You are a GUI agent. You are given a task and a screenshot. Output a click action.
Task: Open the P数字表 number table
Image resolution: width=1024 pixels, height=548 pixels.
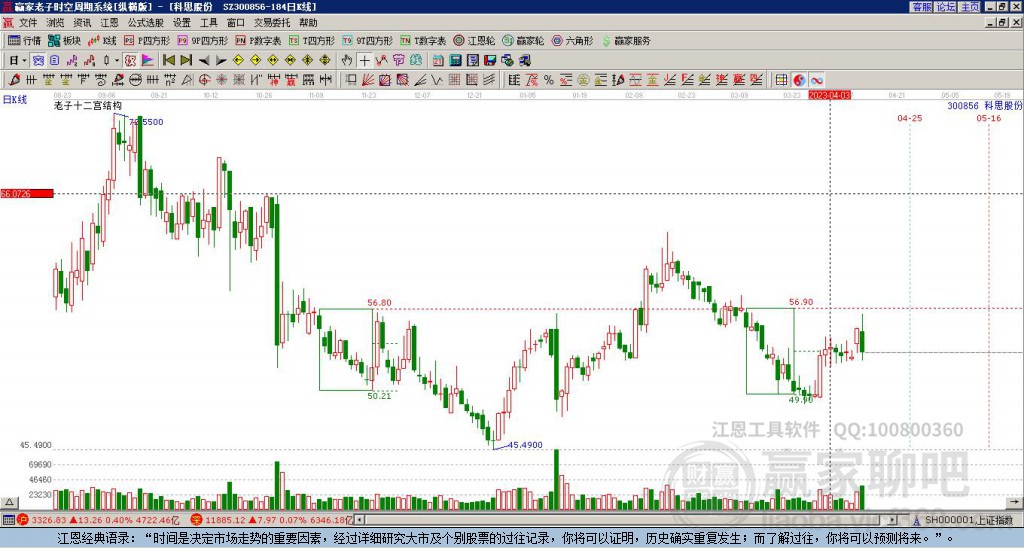coord(258,40)
